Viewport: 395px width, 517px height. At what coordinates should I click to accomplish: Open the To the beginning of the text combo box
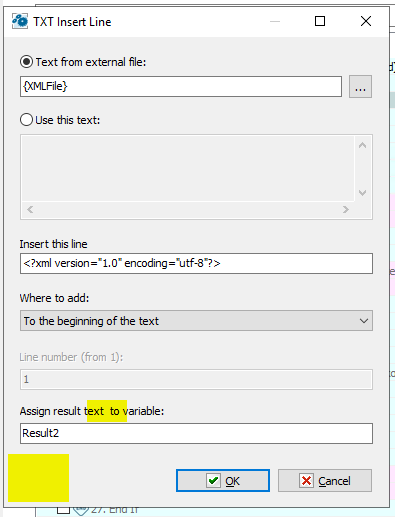(196, 321)
